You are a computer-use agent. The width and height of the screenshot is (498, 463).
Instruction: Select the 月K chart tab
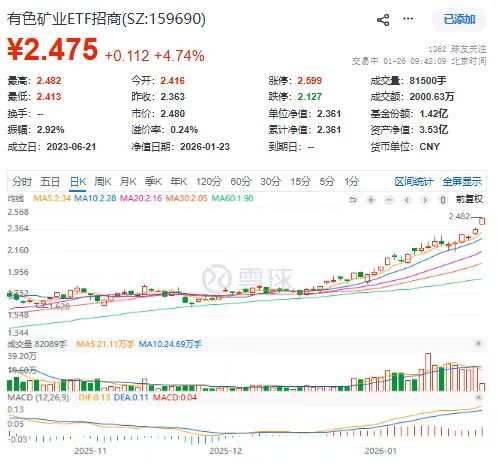[128, 182]
